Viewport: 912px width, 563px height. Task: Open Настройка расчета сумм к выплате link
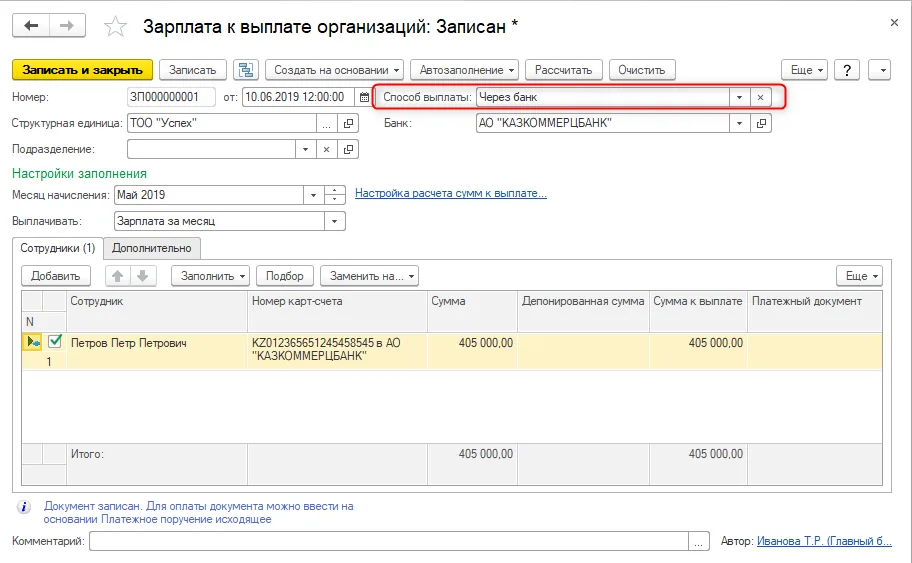(451, 193)
